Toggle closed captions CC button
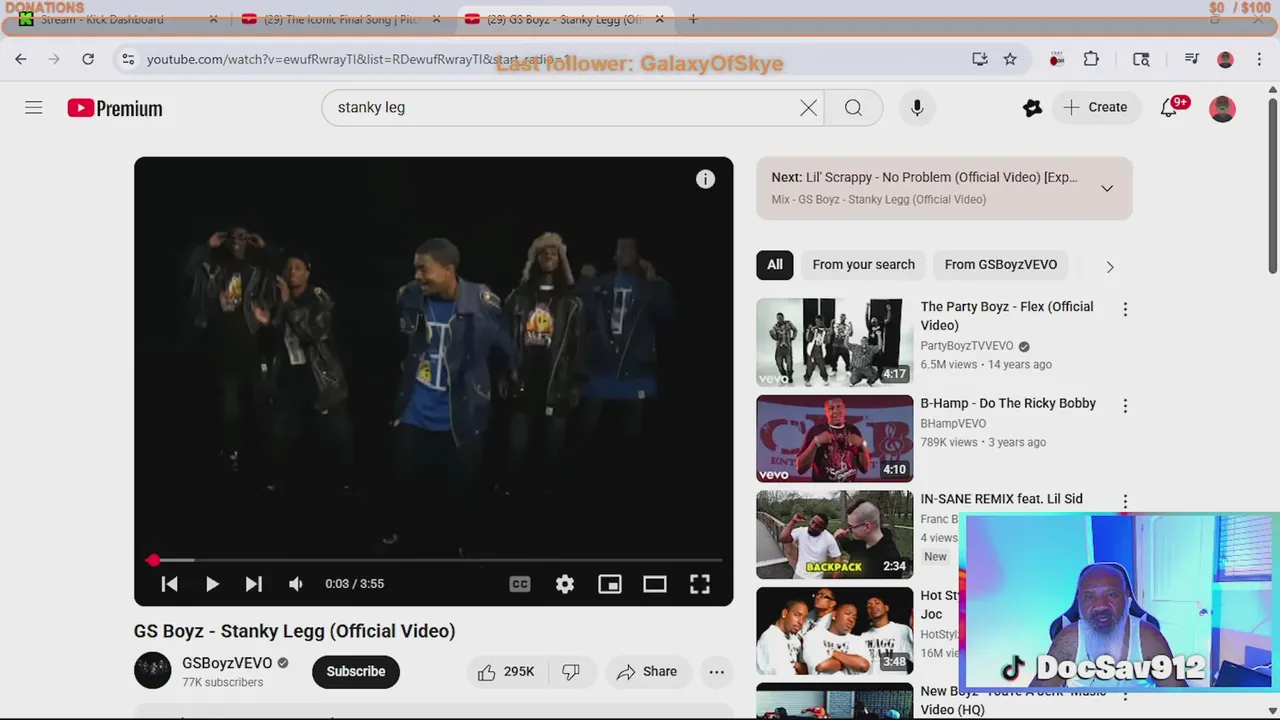This screenshot has width=1280, height=720. coord(520,584)
